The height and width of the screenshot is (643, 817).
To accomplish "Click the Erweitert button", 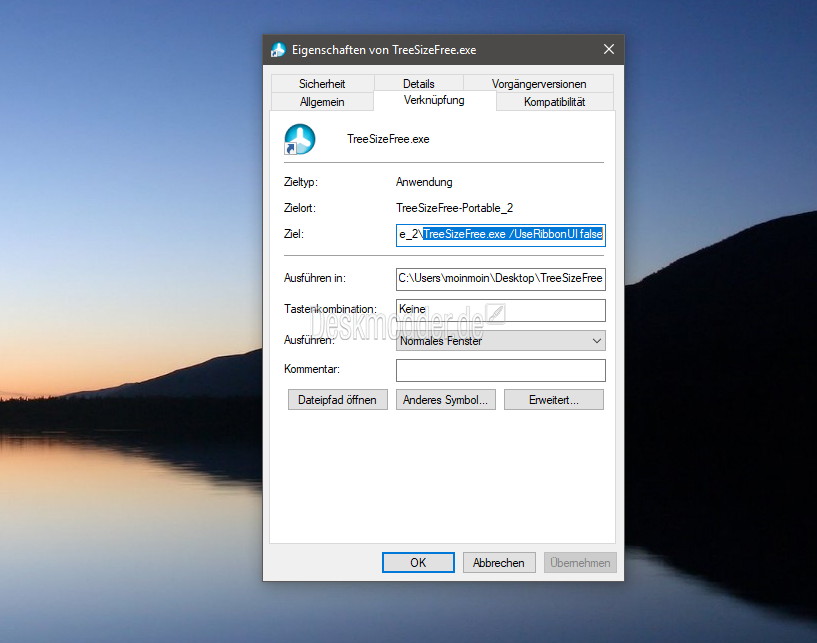I will (x=554, y=400).
